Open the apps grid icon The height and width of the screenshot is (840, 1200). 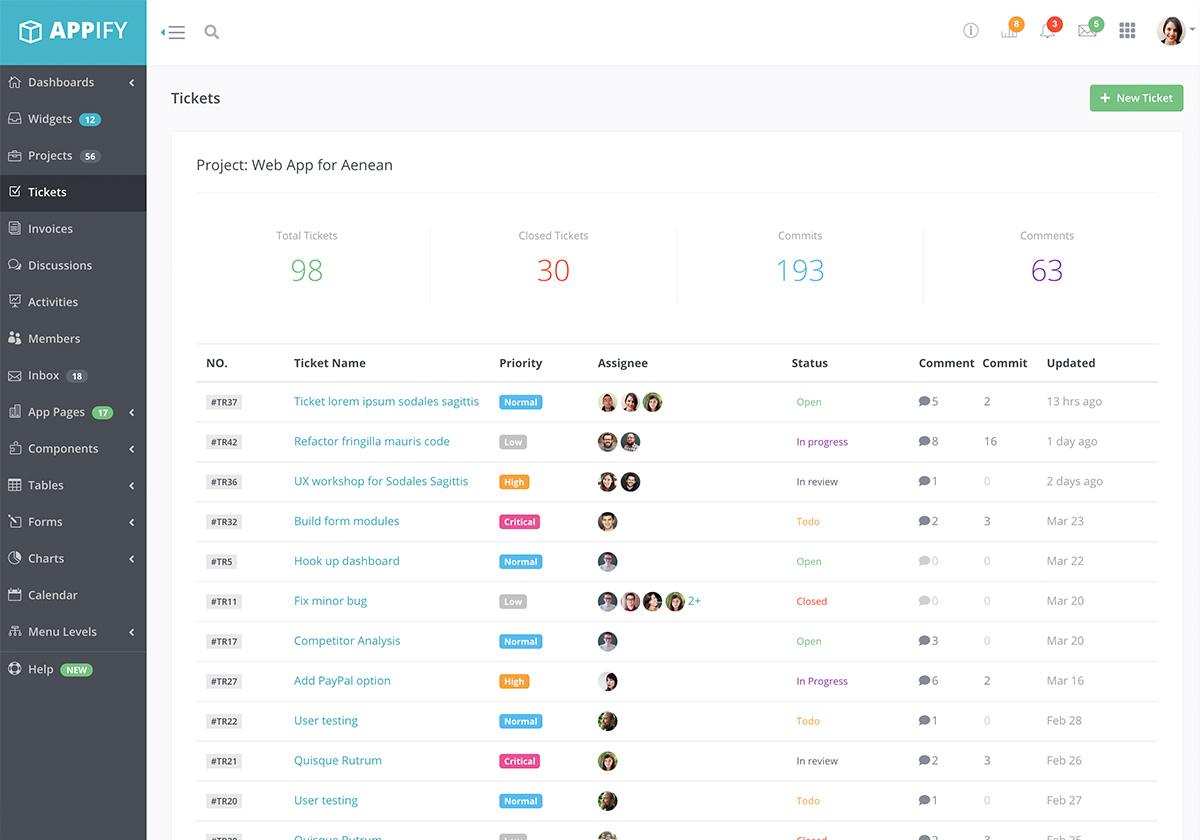point(1127,31)
